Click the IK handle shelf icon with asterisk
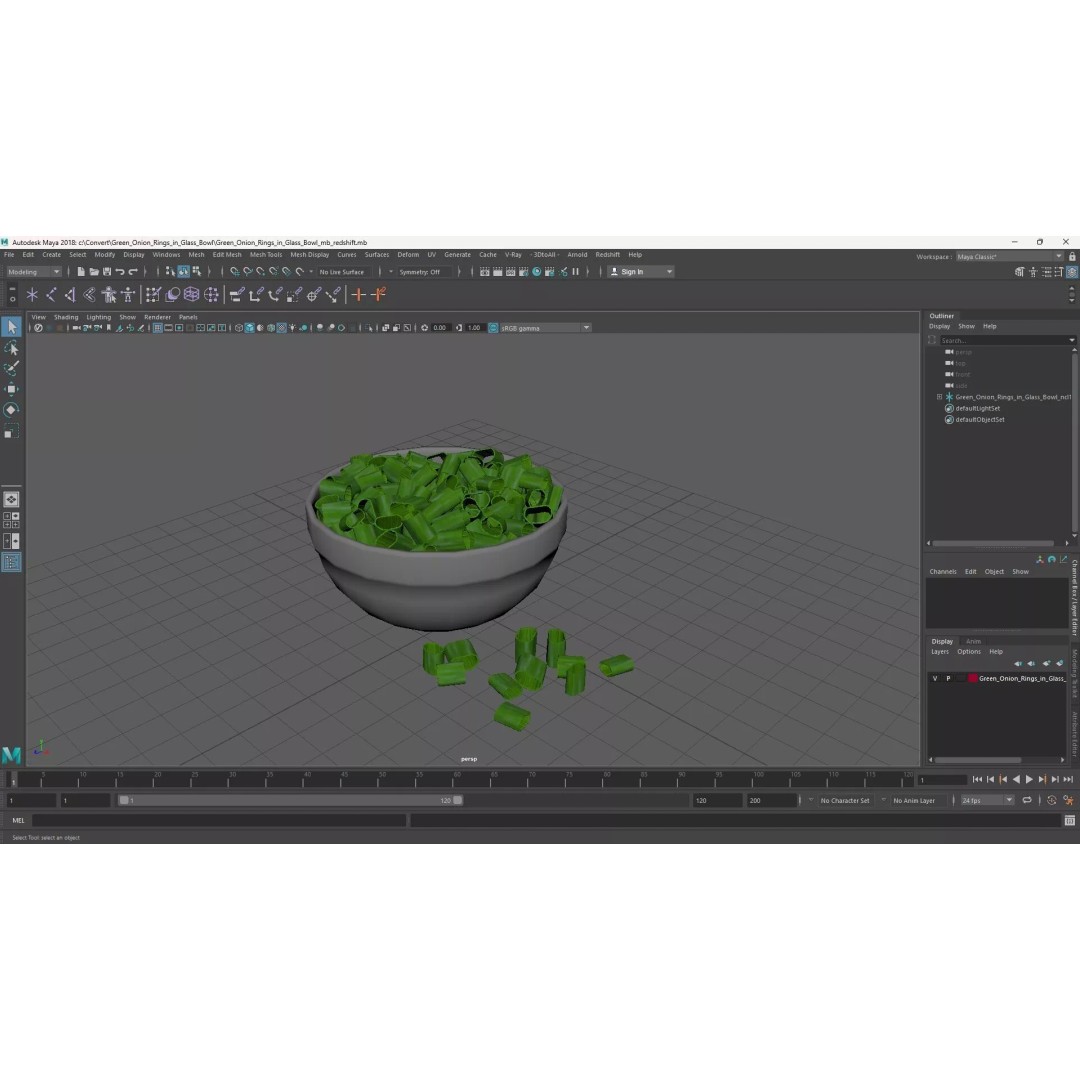 [x=32, y=295]
